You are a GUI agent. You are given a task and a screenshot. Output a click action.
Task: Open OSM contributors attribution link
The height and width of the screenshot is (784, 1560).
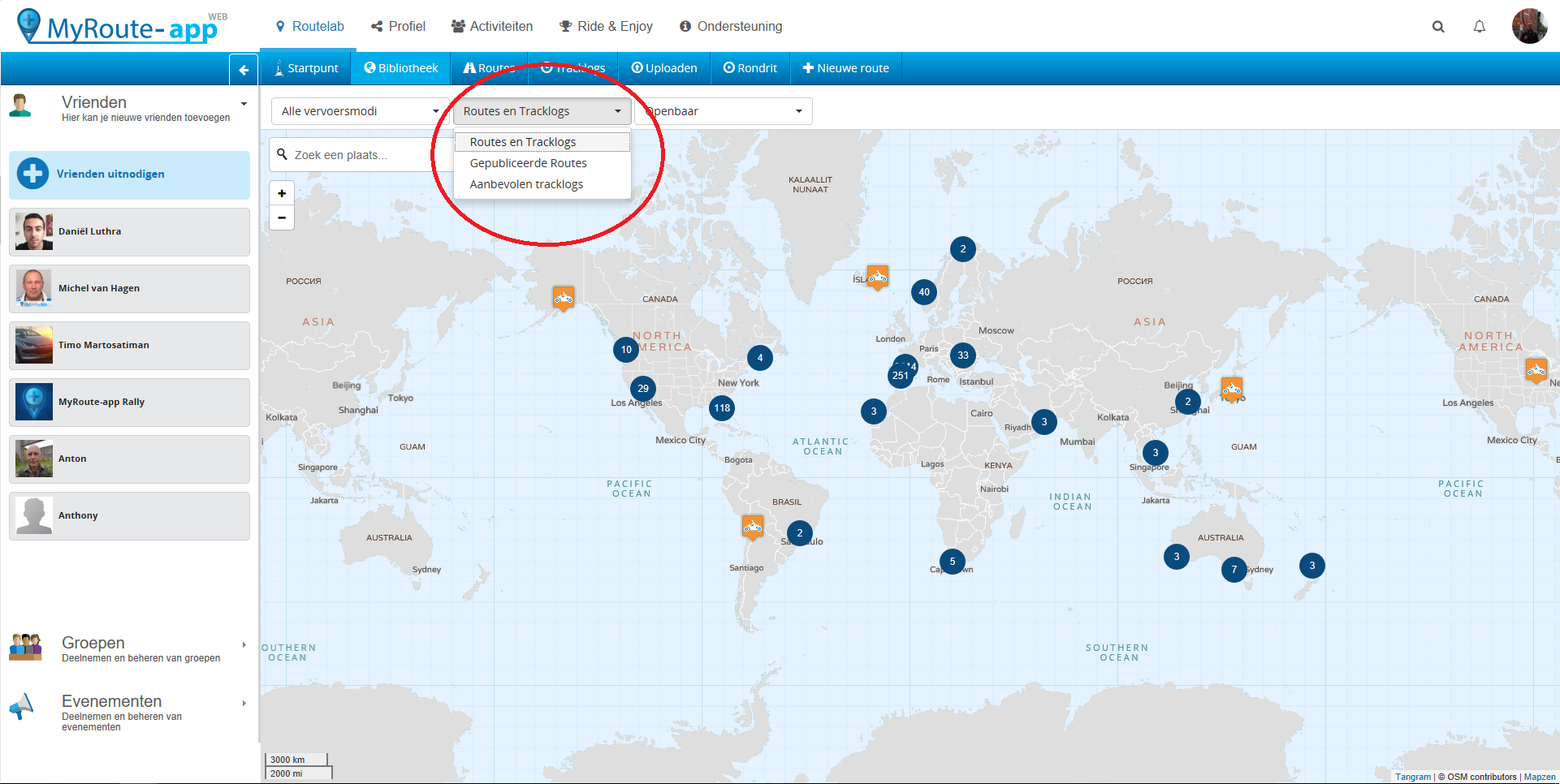pyautogui.click(x=1482, y=777)
